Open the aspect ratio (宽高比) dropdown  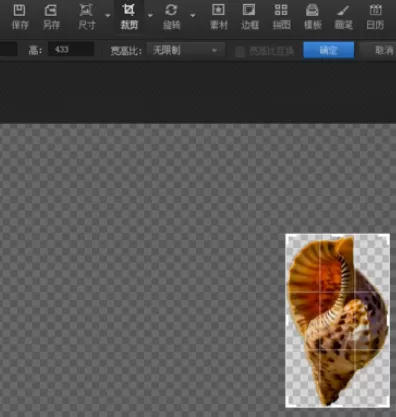pyautogui.click(x=185, y=50)
